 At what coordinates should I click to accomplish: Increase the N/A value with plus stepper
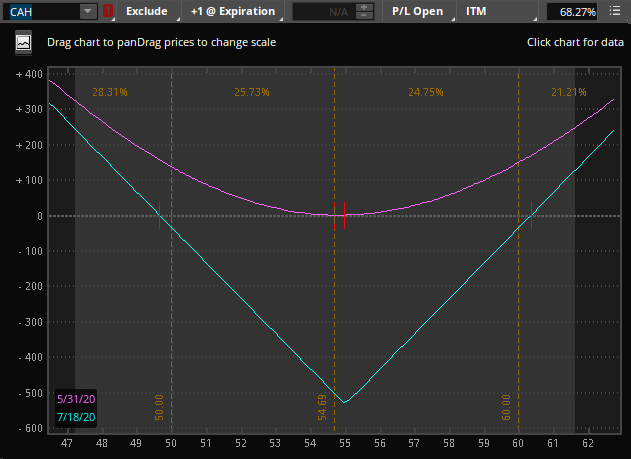(x=364, y=7)
